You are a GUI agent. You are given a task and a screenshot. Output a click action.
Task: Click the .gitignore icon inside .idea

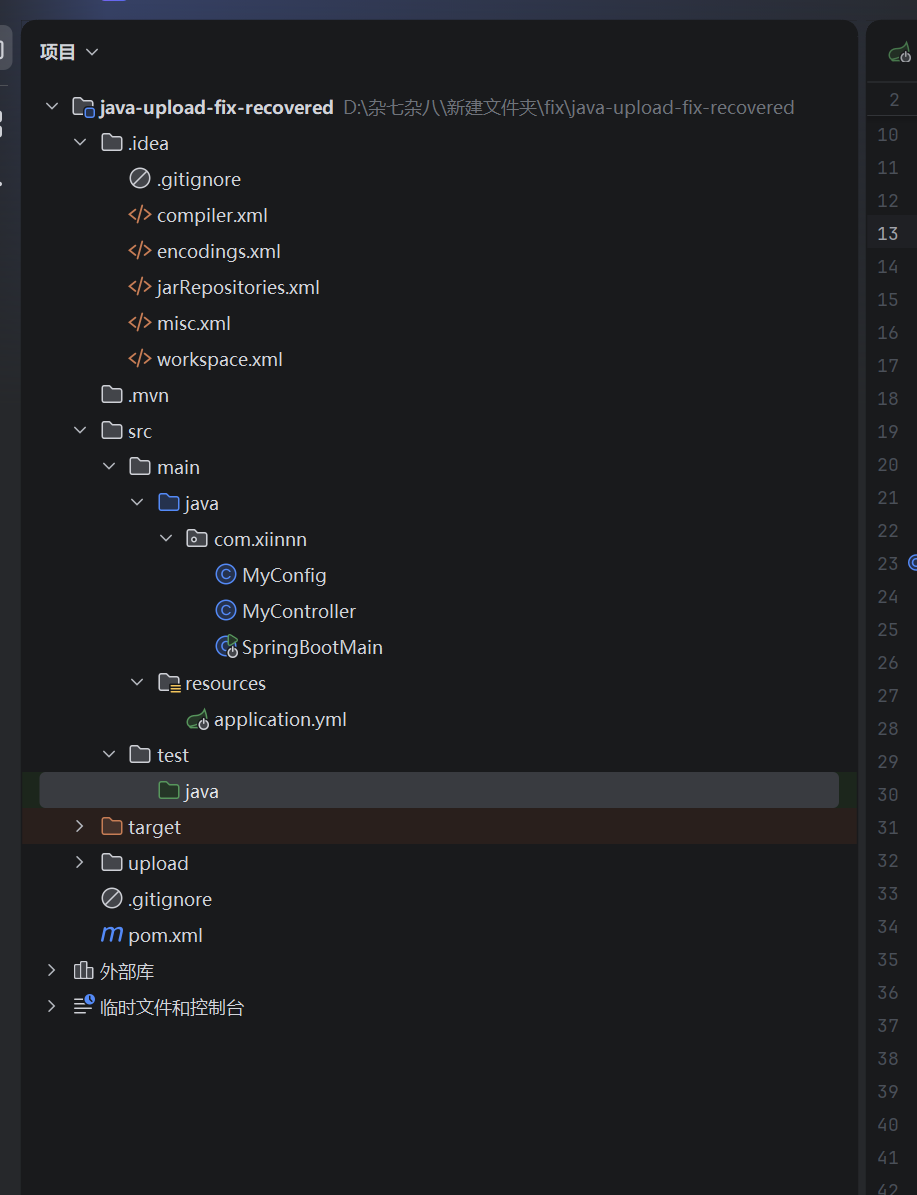coord(140,179)
